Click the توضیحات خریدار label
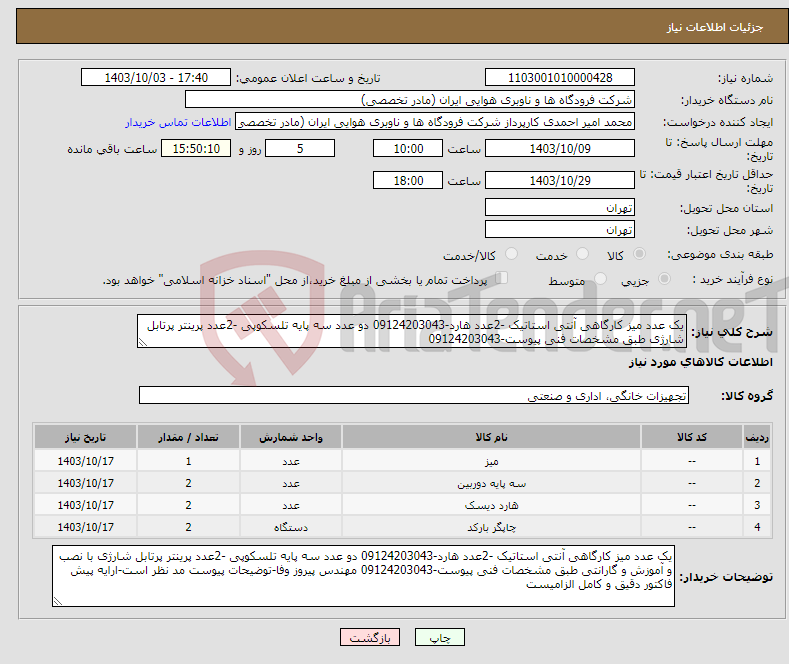The height and width of the screenshot is (664, 789). coord(726,577)
